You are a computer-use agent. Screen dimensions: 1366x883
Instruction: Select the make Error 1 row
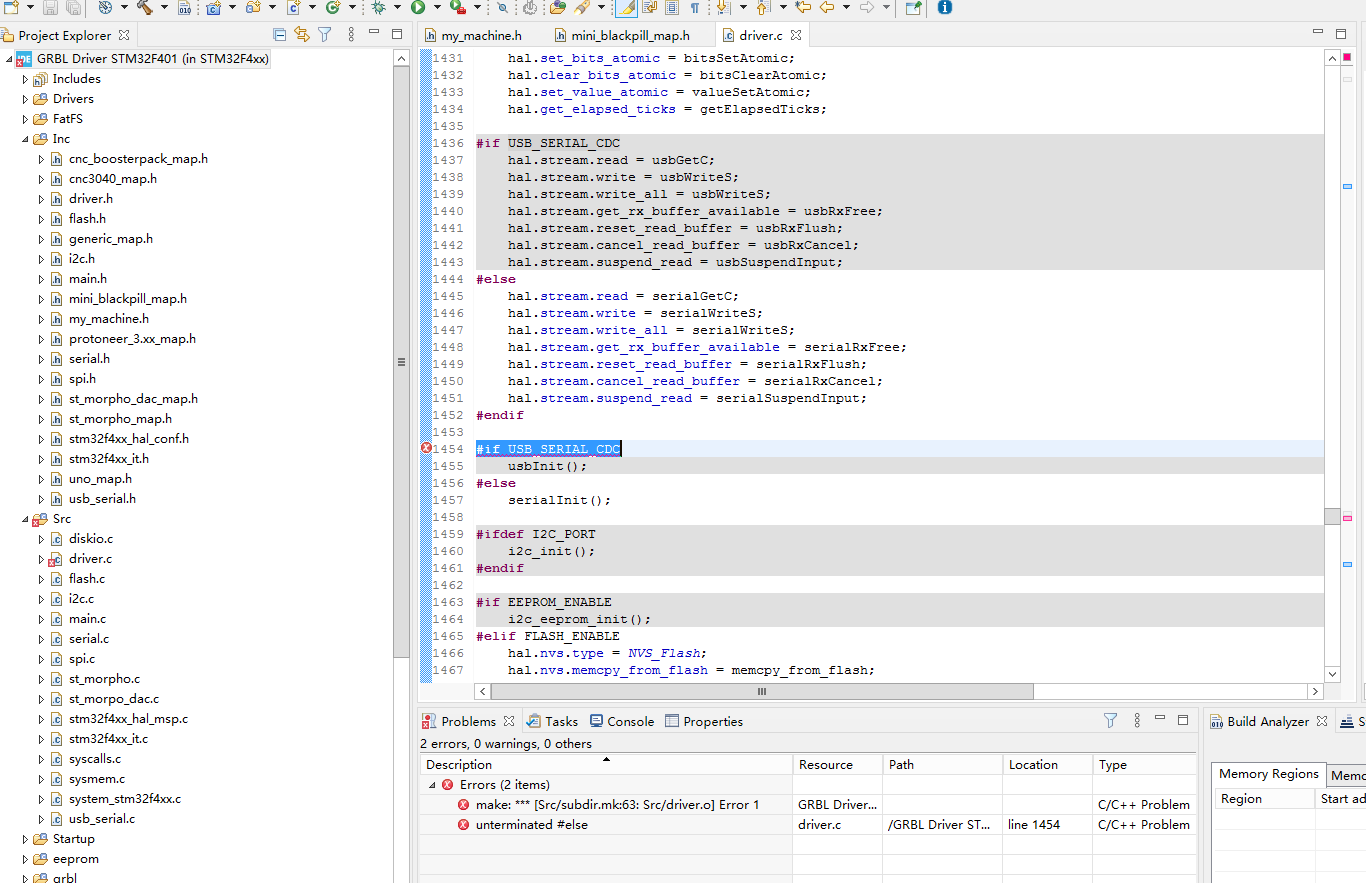coord(808,805)
